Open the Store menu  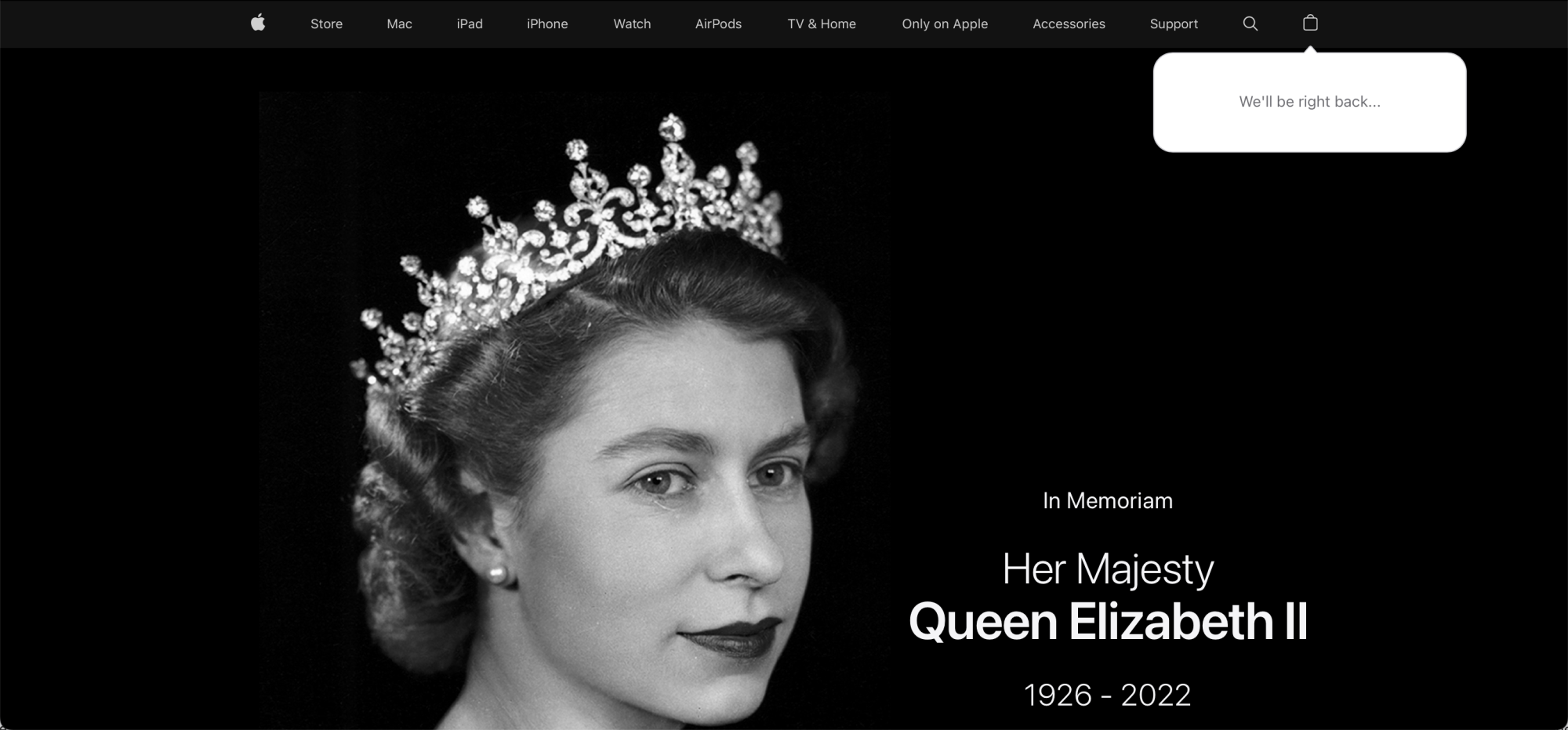pos(326,24)
